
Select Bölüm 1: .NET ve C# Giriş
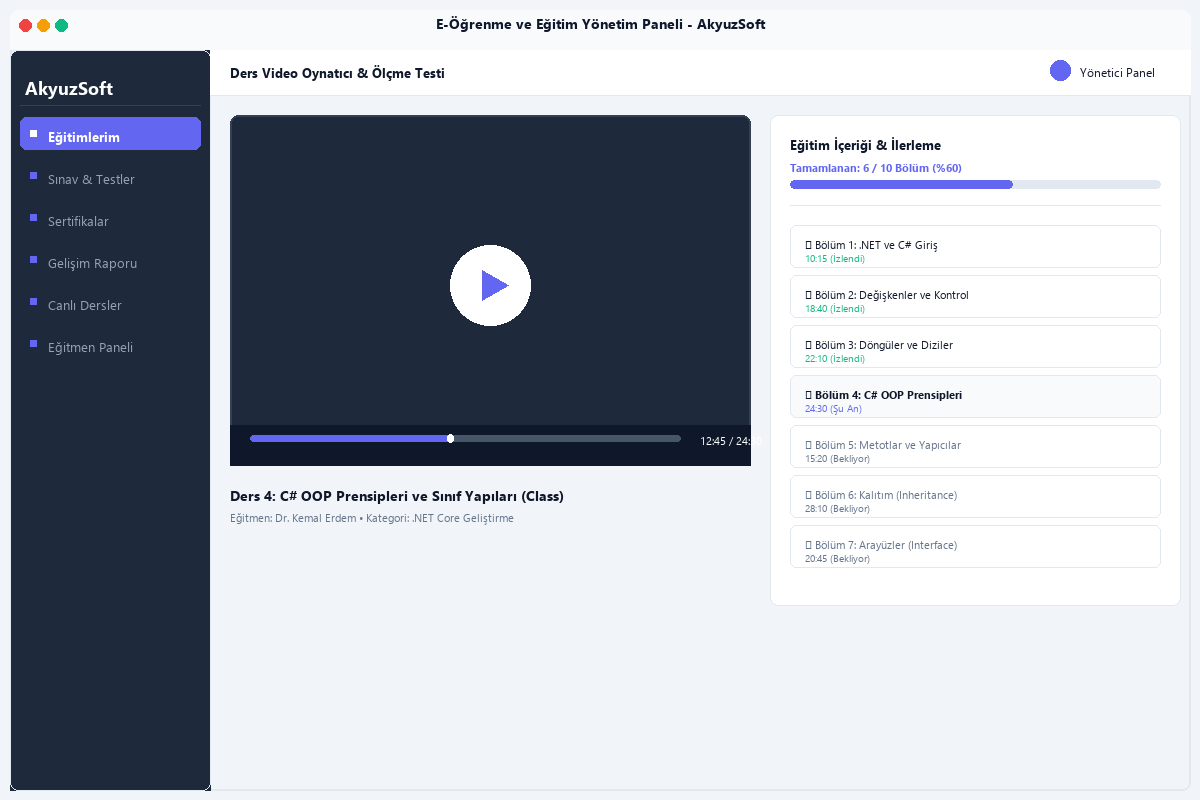975,247
